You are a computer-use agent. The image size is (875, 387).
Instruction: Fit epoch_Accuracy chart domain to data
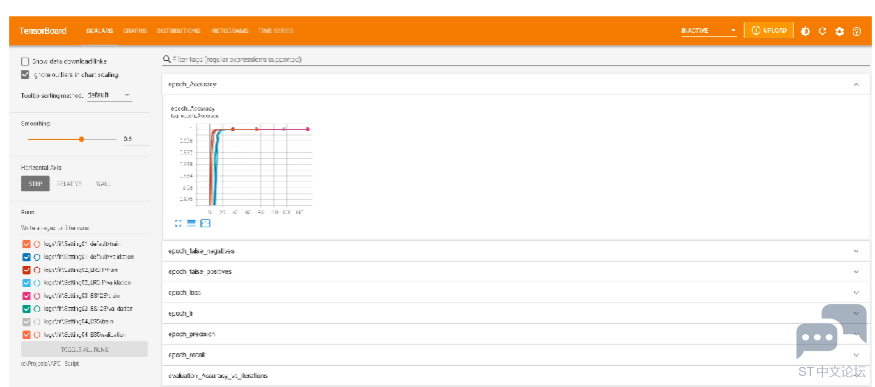pyautogui.click(x=205, y=223)
